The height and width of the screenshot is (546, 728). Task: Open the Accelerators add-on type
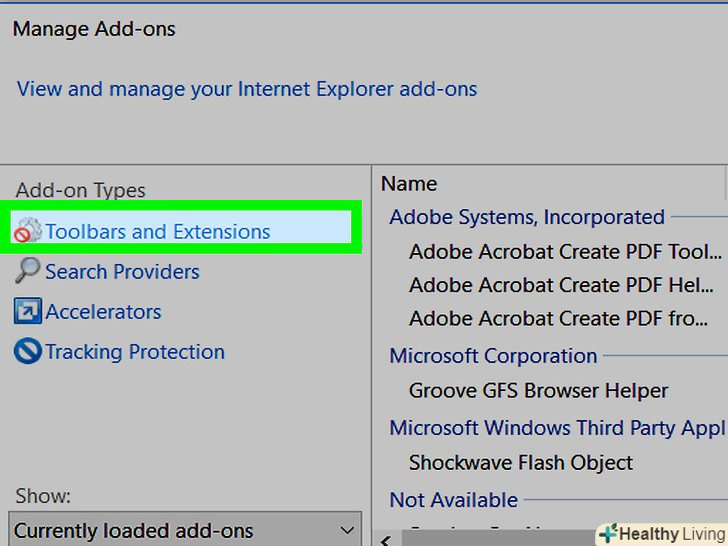coord(103,312)
